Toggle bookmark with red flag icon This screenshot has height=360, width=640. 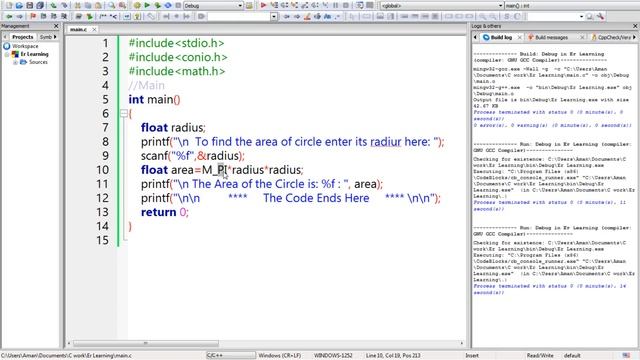point(33,17)
